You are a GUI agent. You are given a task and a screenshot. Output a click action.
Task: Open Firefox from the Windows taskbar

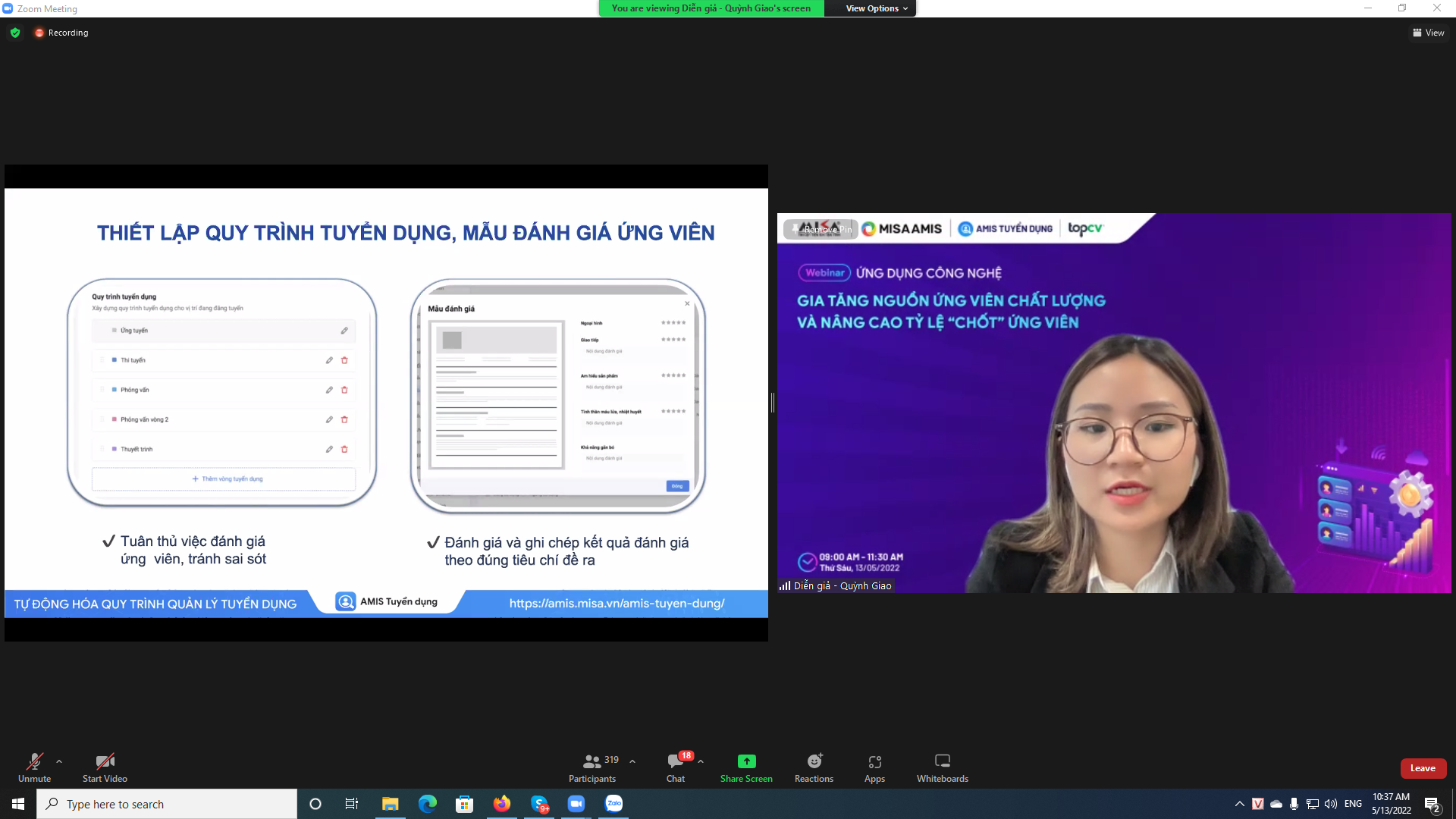click(502, 804)
